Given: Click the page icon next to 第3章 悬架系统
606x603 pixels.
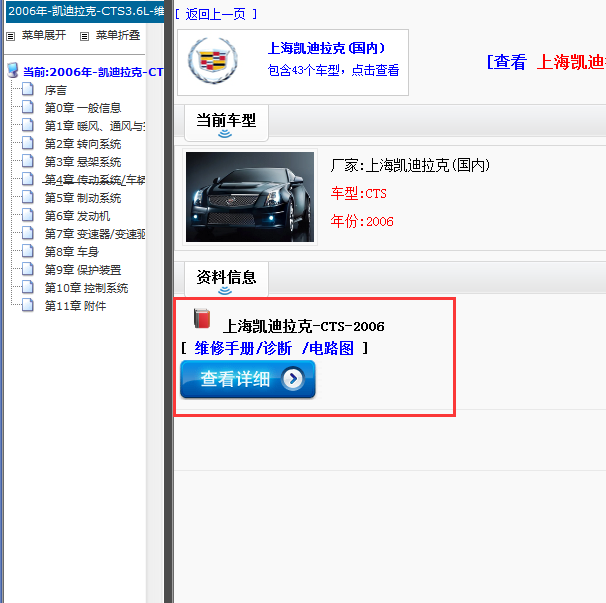Looking at the screenshot, I should tap(27, 160).
